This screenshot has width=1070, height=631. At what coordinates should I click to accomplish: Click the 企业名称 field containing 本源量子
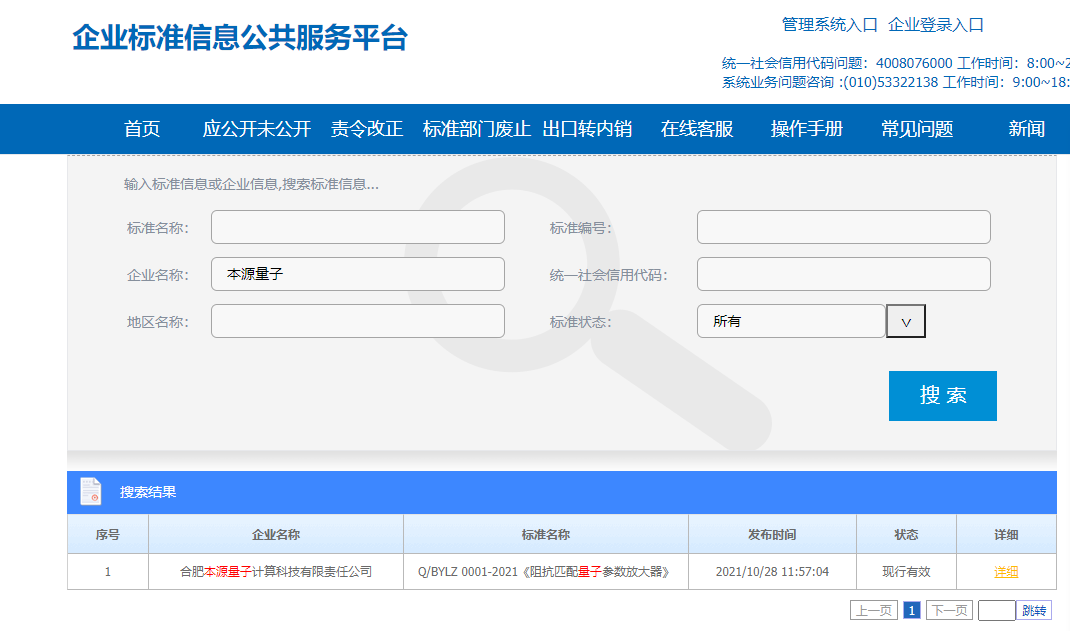[x=358, y=274]
